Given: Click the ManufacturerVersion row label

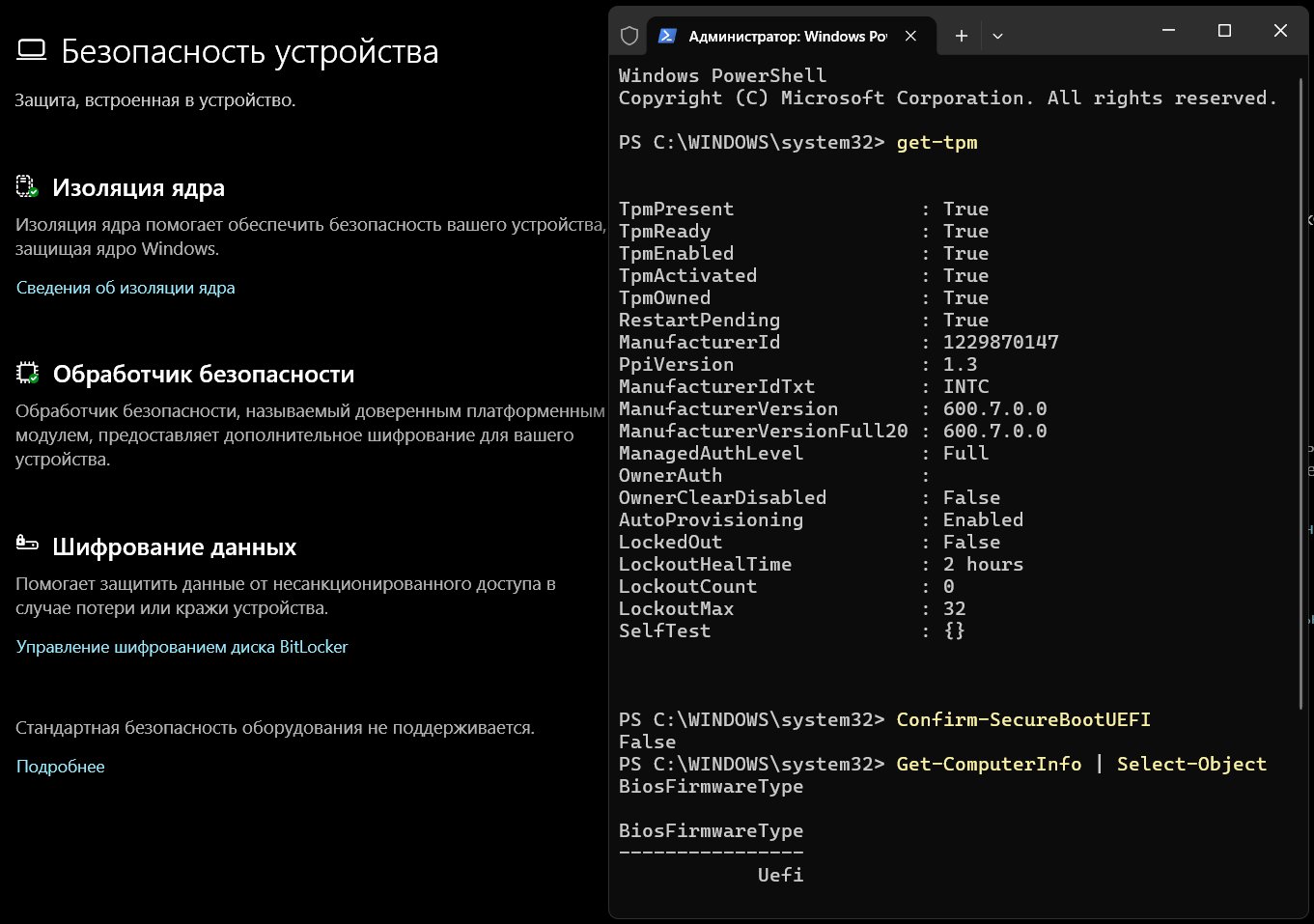Looking at the screenshot, I should tap(729, 409).
